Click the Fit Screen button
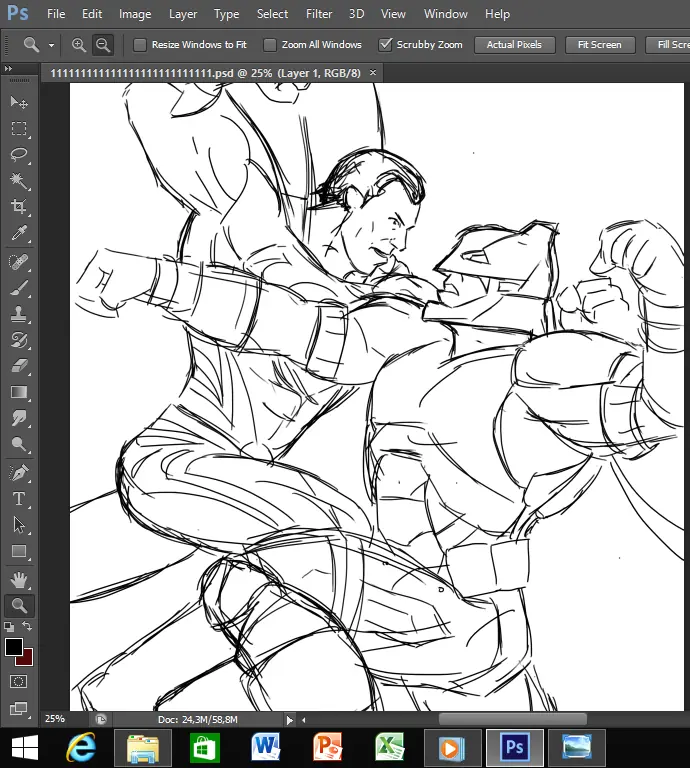The height and width of the screenshot is (768, 690). pos(600,45)
